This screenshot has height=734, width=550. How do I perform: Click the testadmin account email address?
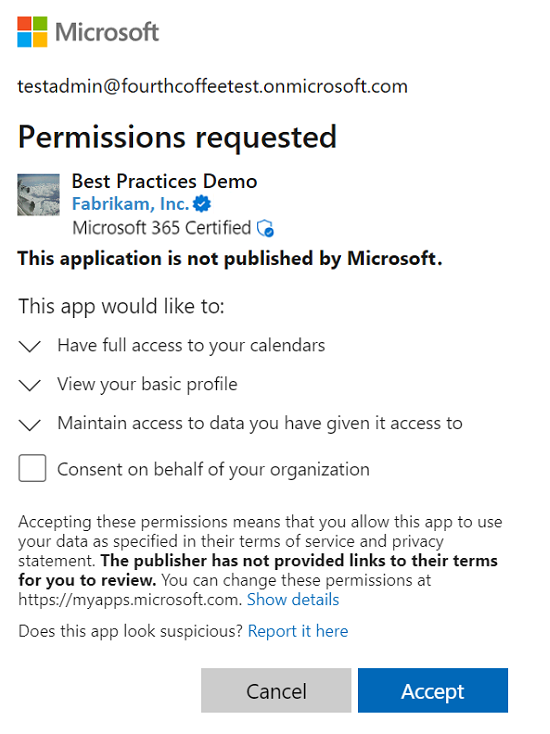213,86
